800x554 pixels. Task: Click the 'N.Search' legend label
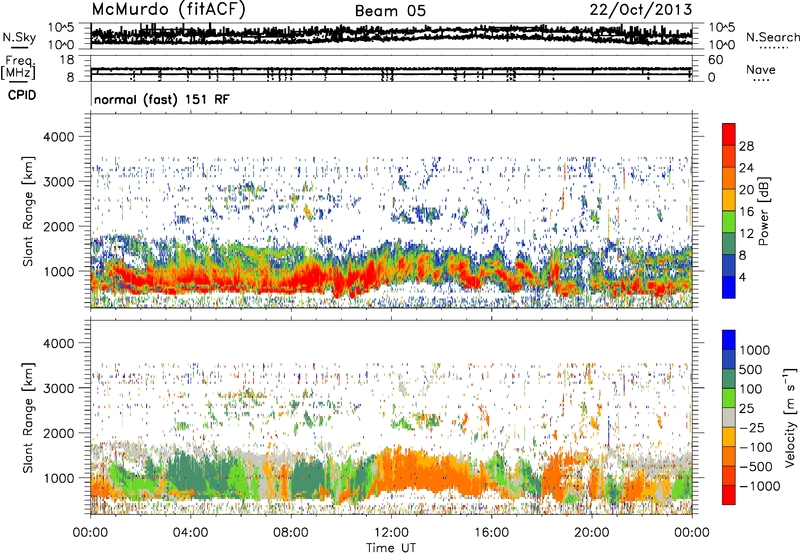(x=773, y=37)
